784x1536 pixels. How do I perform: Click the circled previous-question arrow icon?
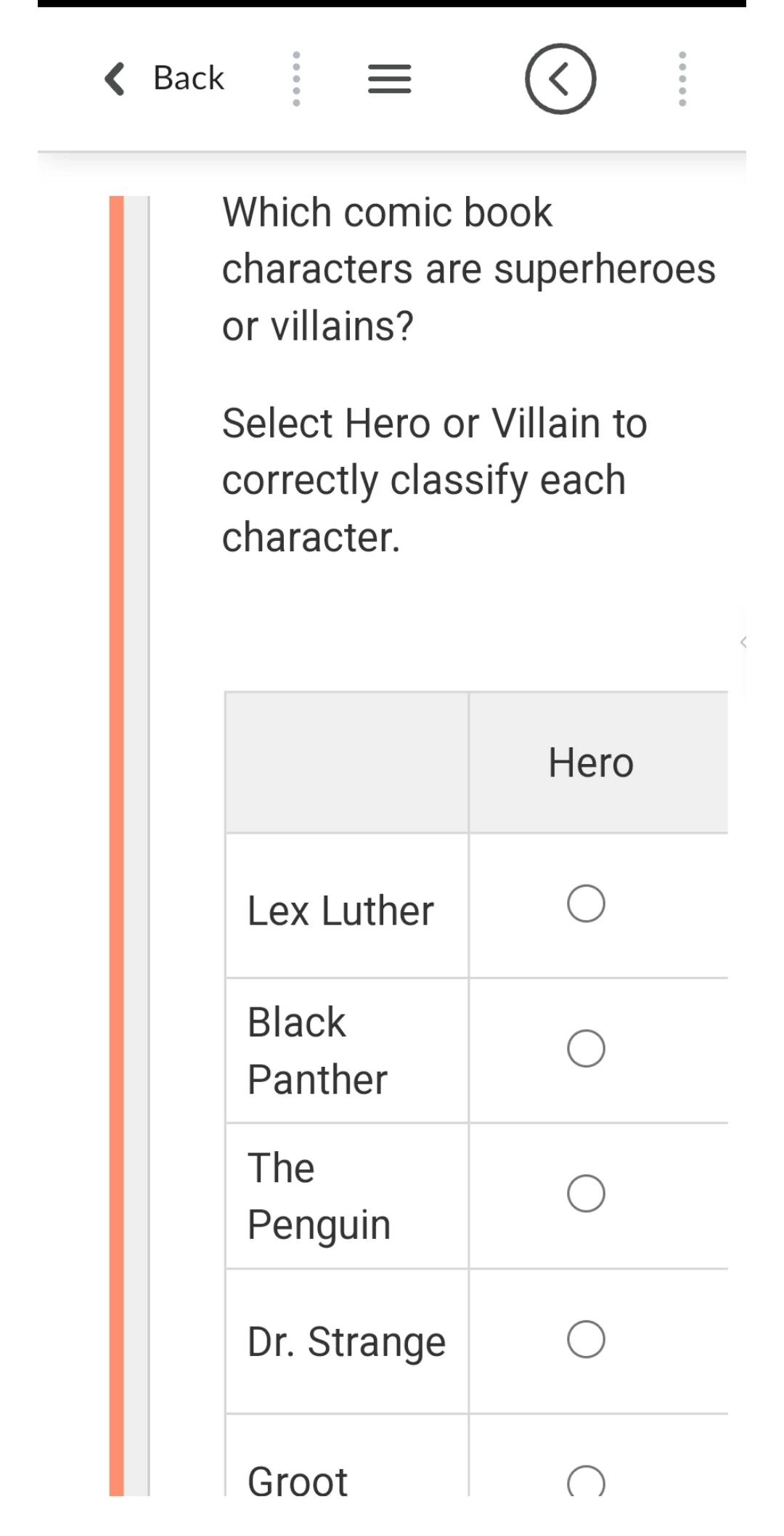click(560, 78)
